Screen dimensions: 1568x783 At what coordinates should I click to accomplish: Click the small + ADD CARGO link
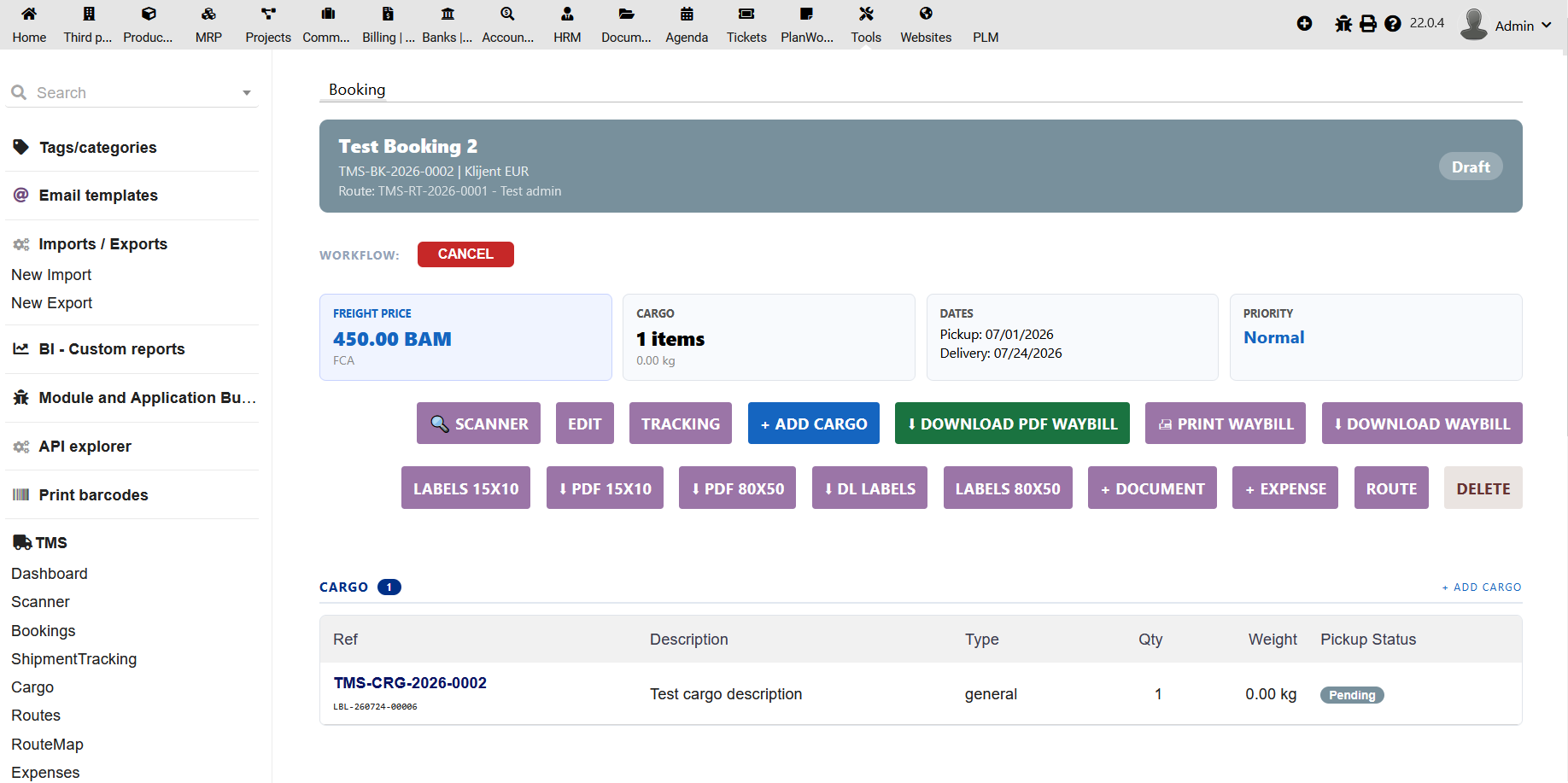click(1482, 587)
